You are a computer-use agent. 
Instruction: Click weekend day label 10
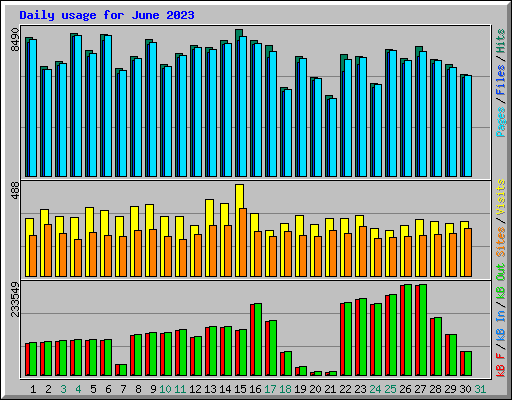click(x=165, y=389)
